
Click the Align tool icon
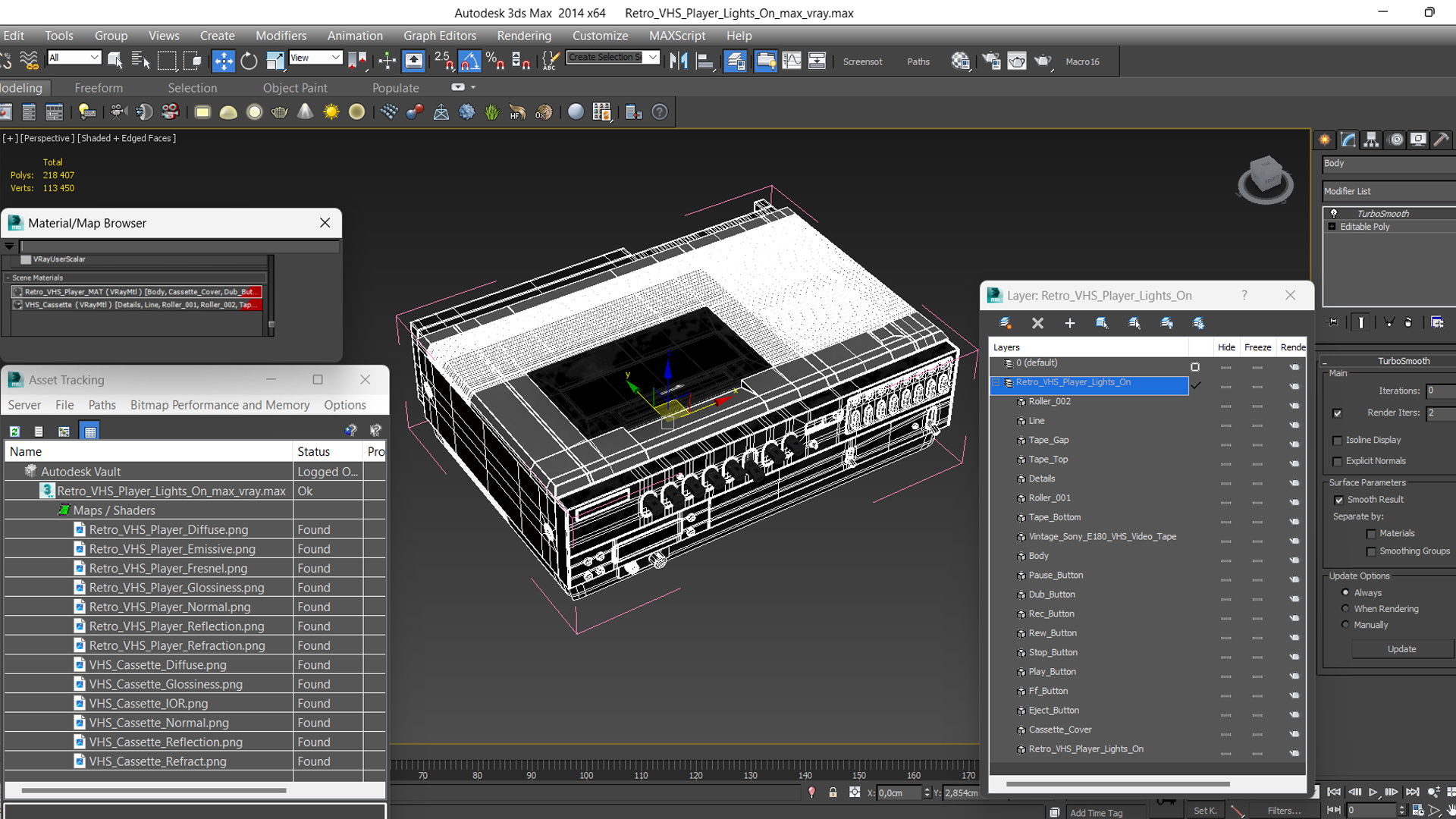coord(705,61)
